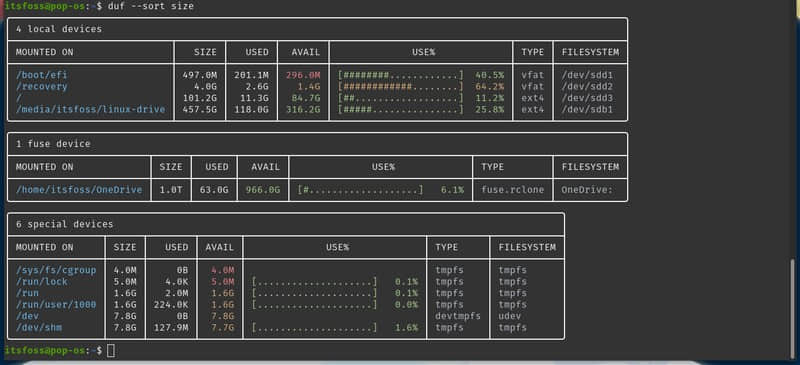This screenshot has height=365, width=800.
Task: Click the /run/lock mount path
Action: 41,282
